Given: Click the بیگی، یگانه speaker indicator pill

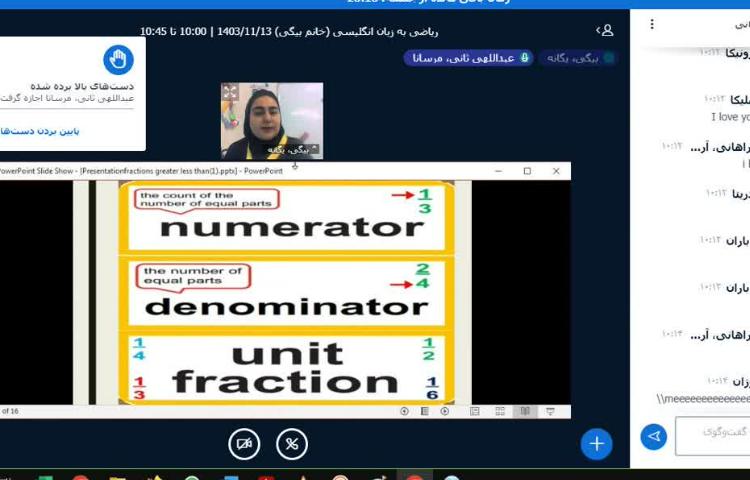Looking at the screenshot, I should click(x=578, y=58).
